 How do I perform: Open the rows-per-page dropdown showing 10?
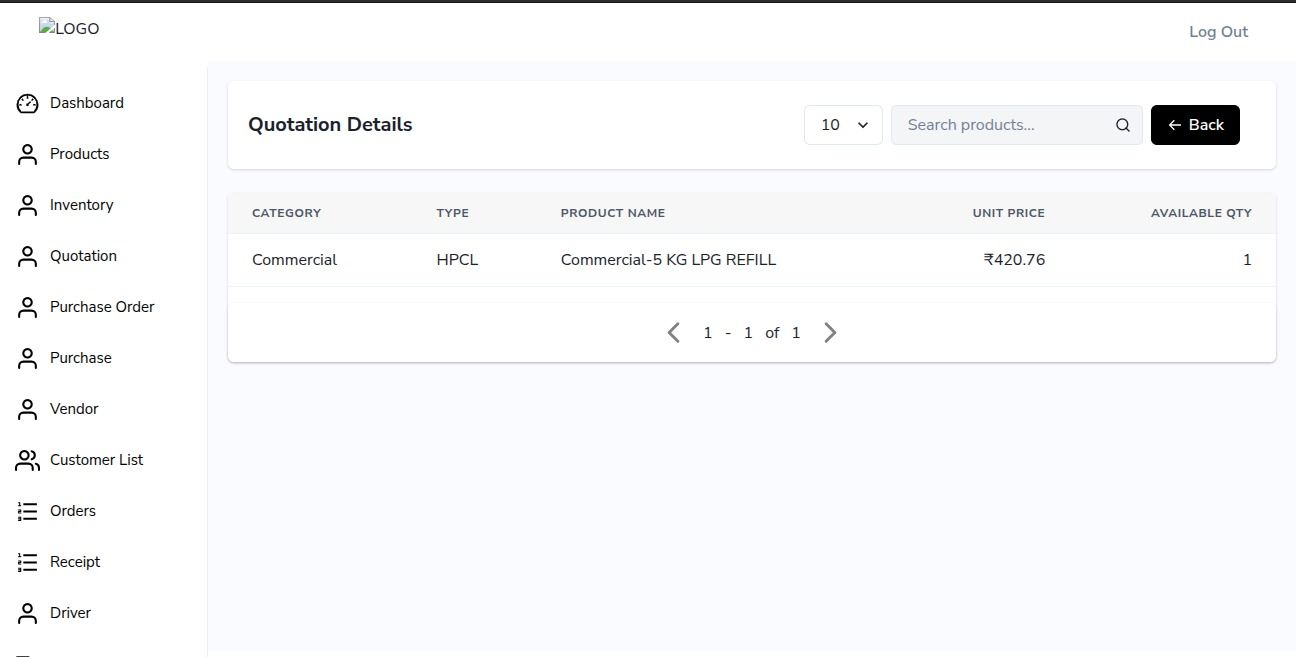pos(843,125)
